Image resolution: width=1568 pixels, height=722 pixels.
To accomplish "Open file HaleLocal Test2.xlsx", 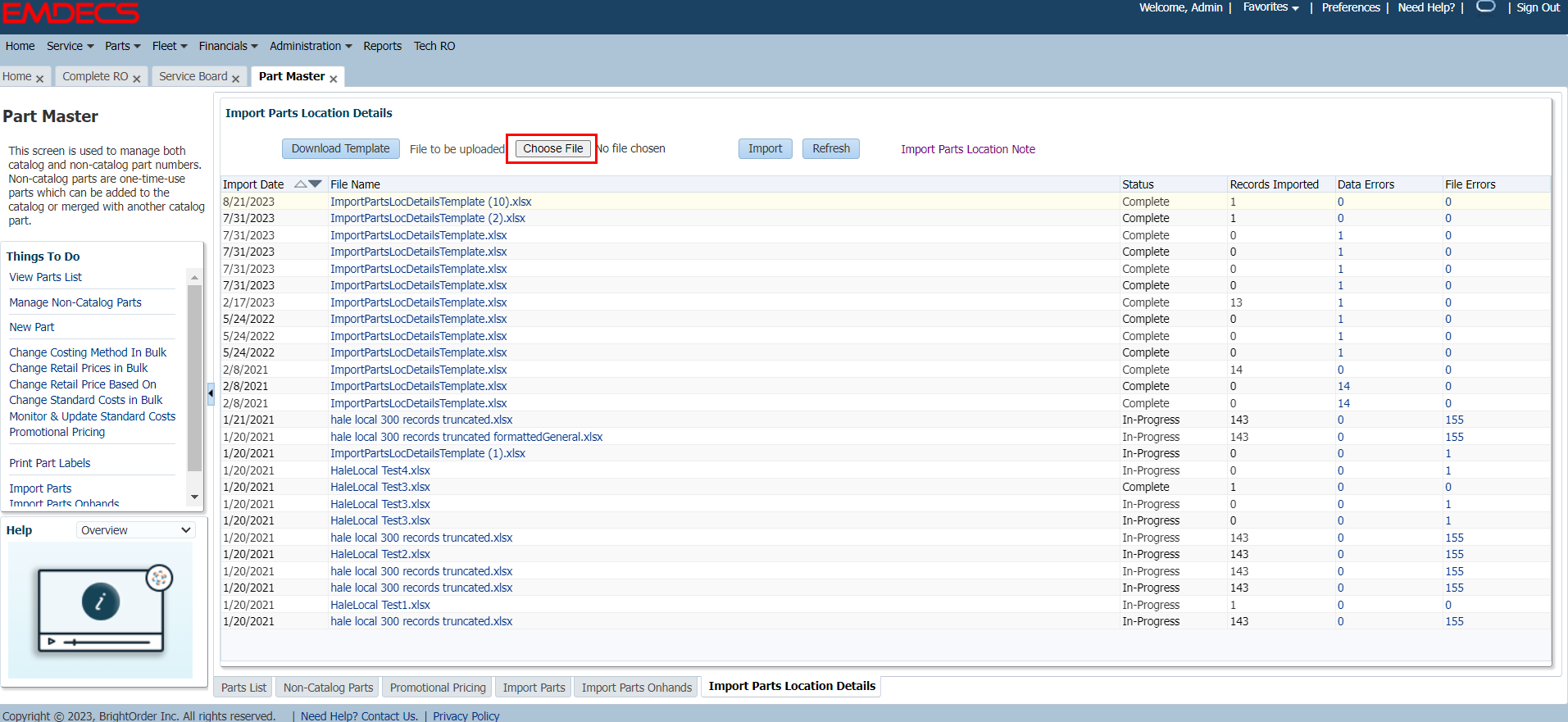I will click(380, 554).
